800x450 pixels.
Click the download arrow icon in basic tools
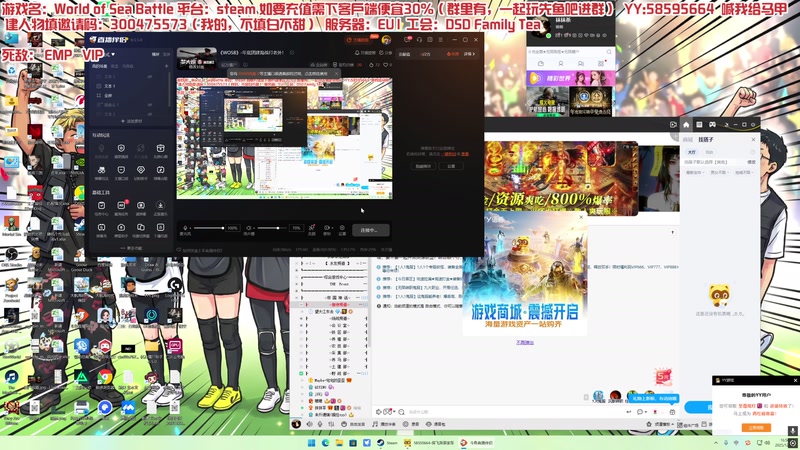(160, 205)
